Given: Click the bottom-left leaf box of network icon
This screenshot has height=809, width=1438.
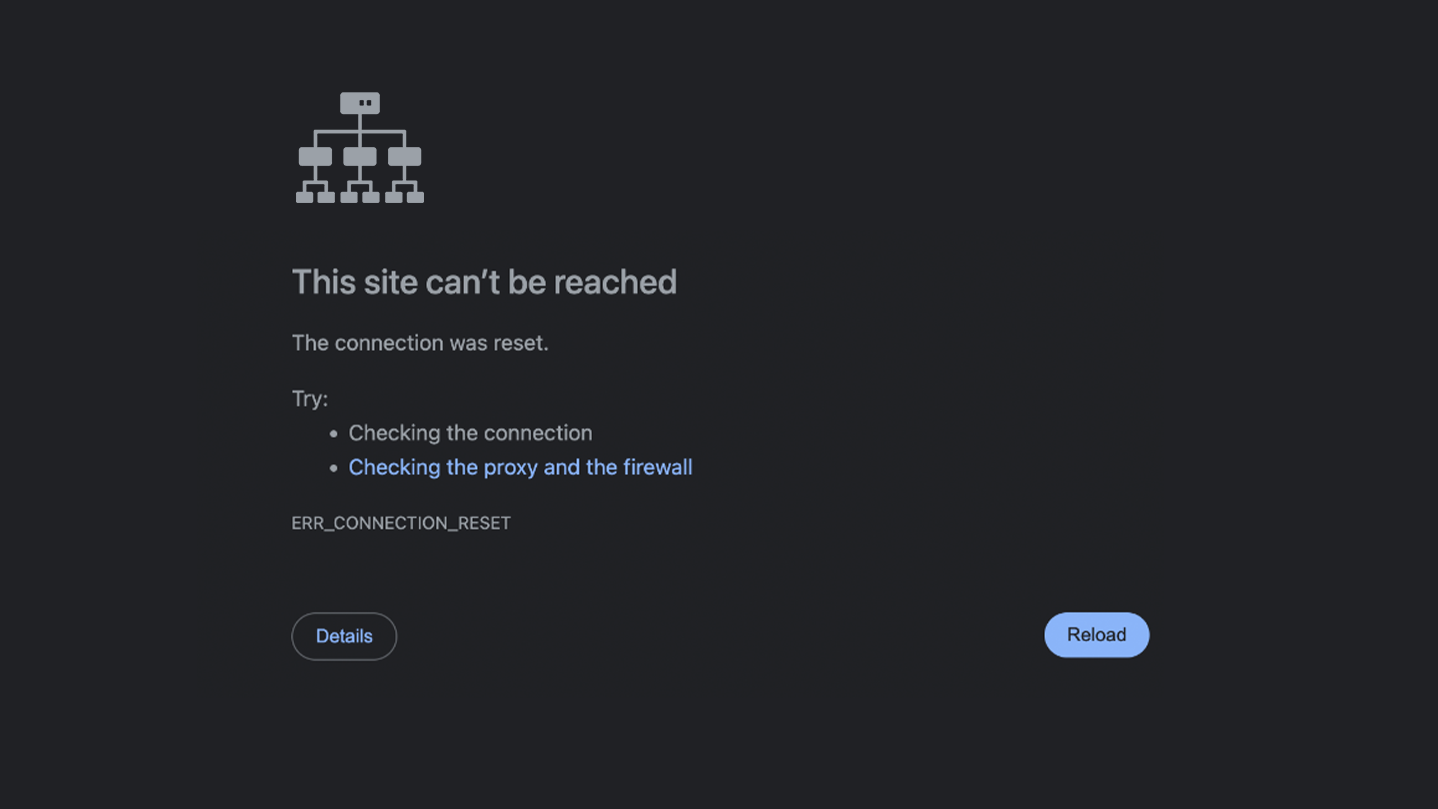Looking at the screenshot, I should [x=304, y=197].
